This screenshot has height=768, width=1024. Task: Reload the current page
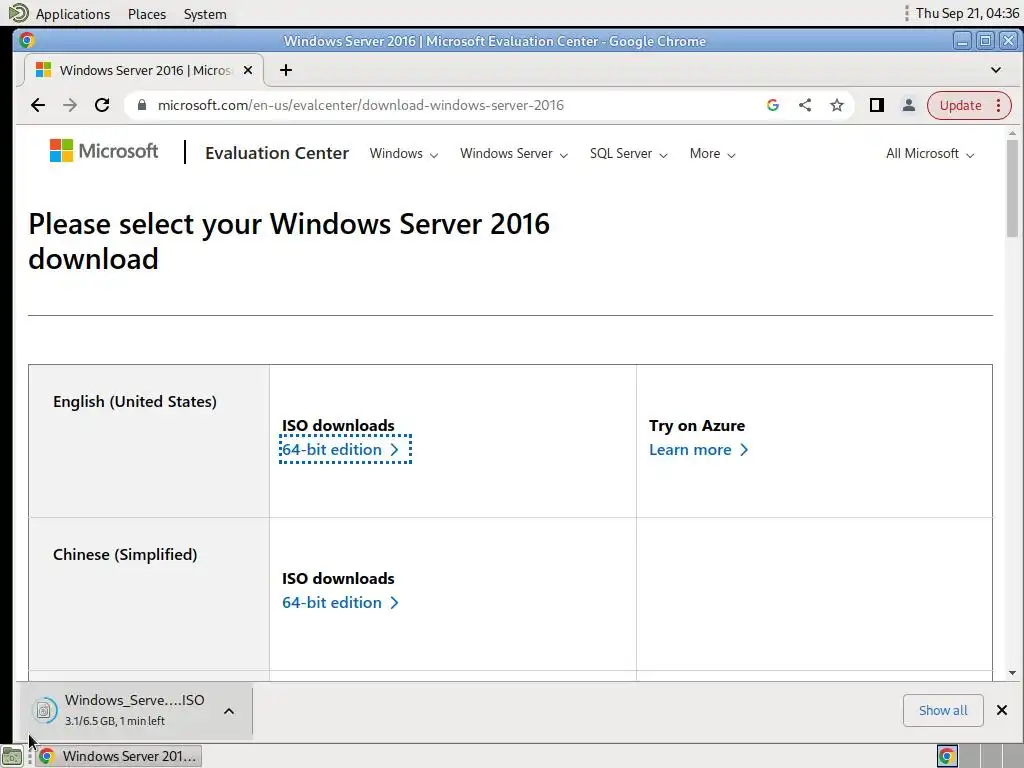coord(102,105)
